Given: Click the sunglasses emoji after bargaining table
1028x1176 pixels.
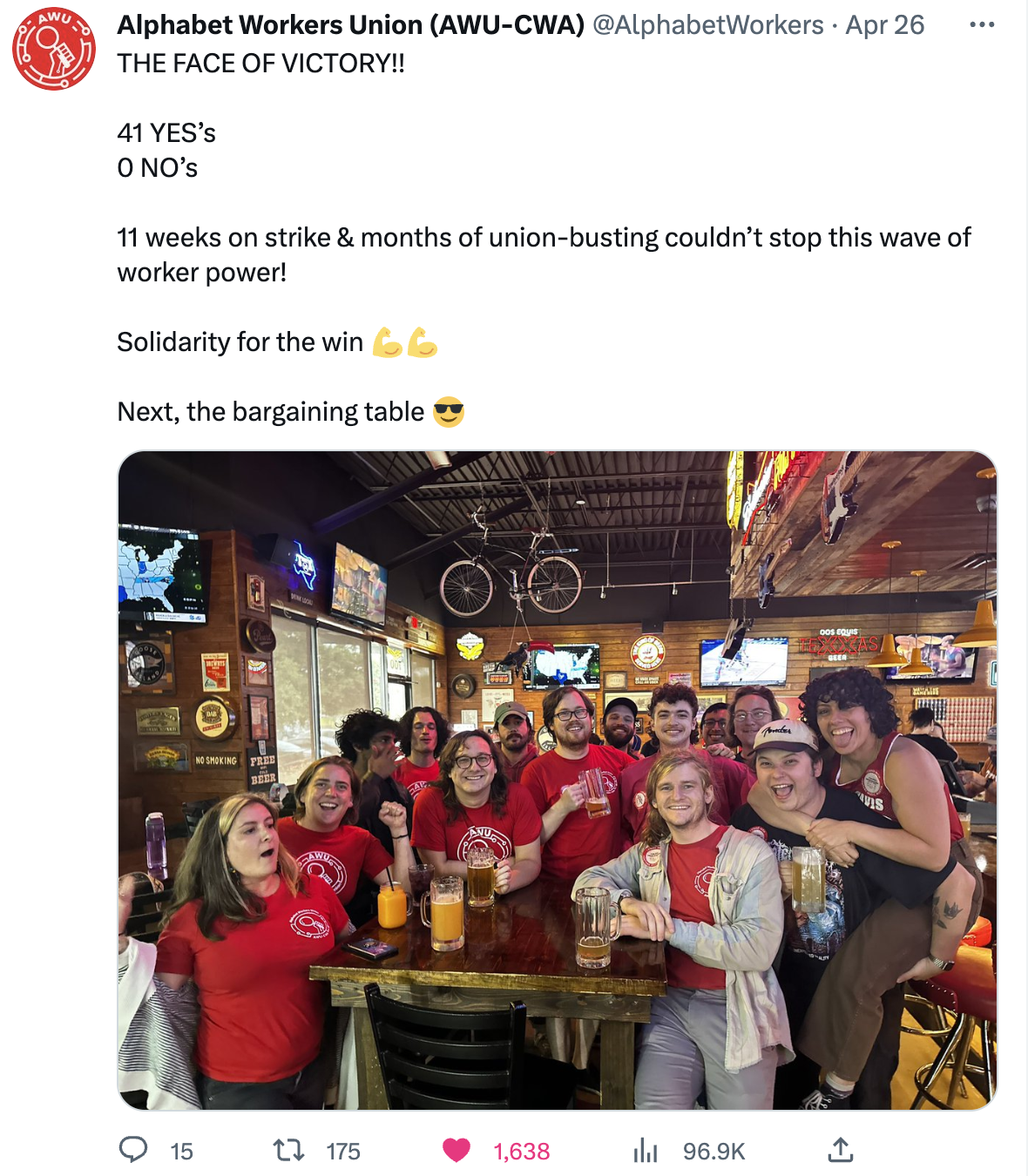Looking at the screenshot, I should [449, 411].
